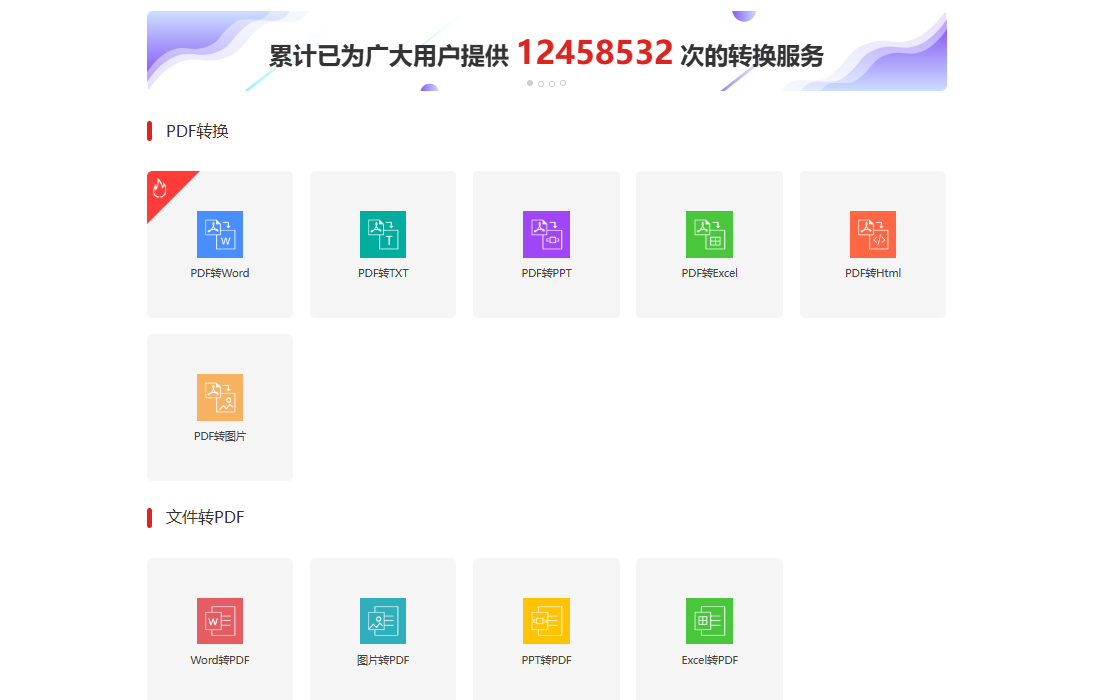Choose the teal 图片转PDF icon
The width and height of the screenshot is (1100, 700).
[383, 621]
